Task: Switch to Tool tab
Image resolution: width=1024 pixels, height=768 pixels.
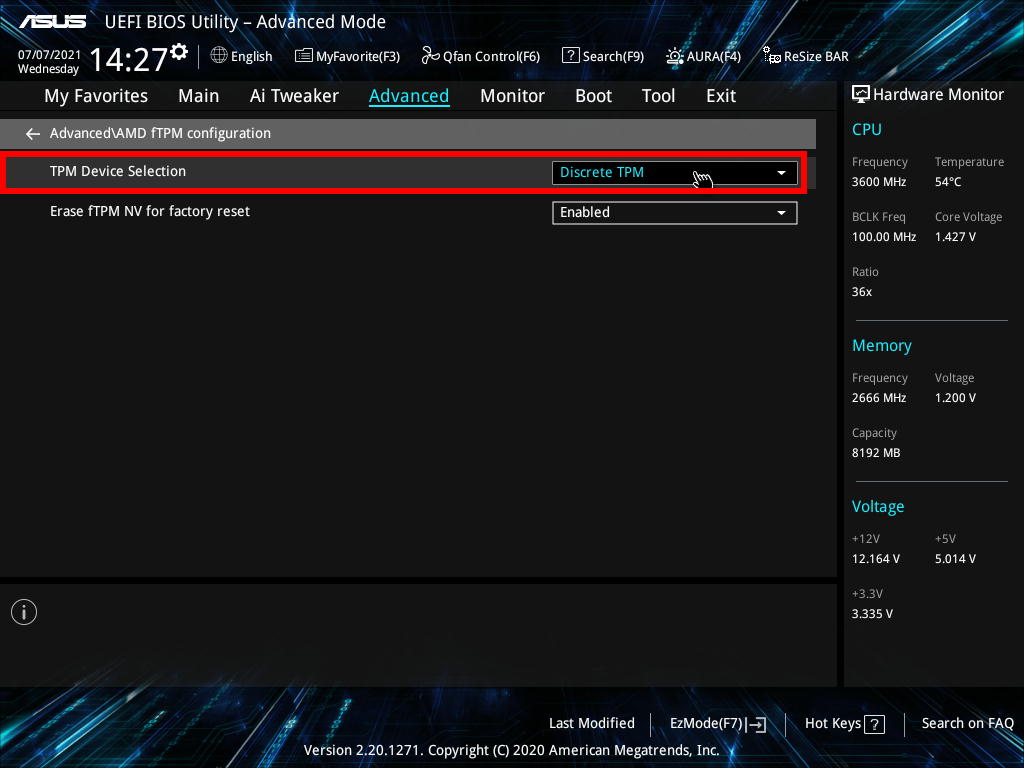Action: click(x=658, y=96)
